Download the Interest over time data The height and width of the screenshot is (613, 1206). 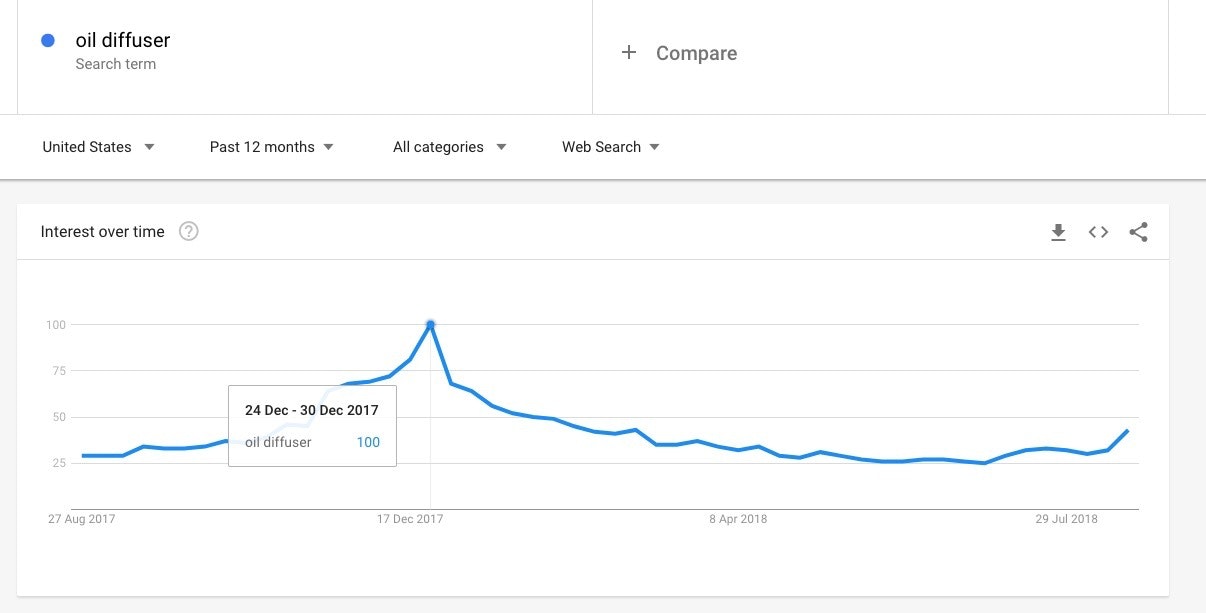(x=1058, y=232)
